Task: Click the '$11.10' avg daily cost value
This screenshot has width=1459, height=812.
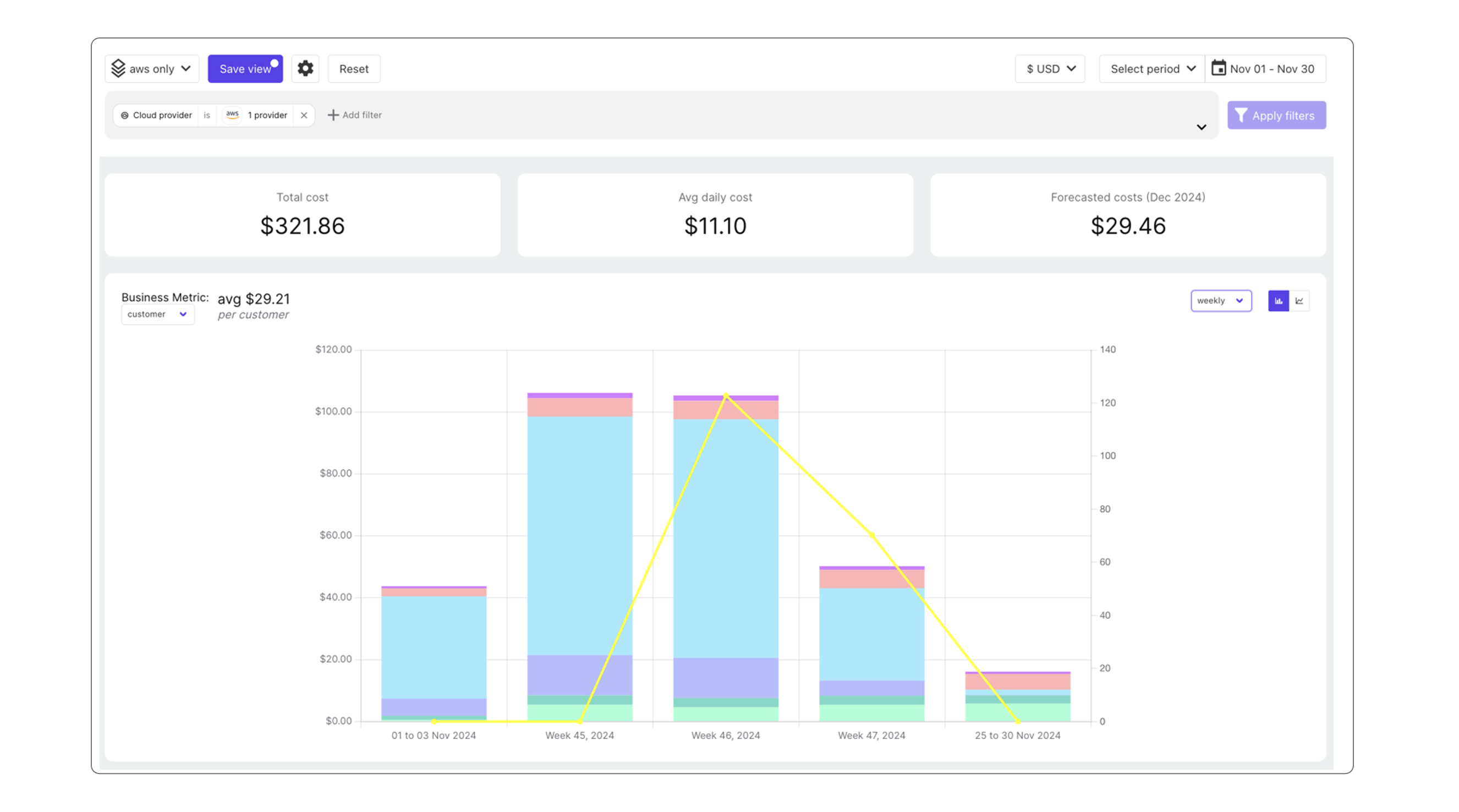Action: click(x=715, y=226)
